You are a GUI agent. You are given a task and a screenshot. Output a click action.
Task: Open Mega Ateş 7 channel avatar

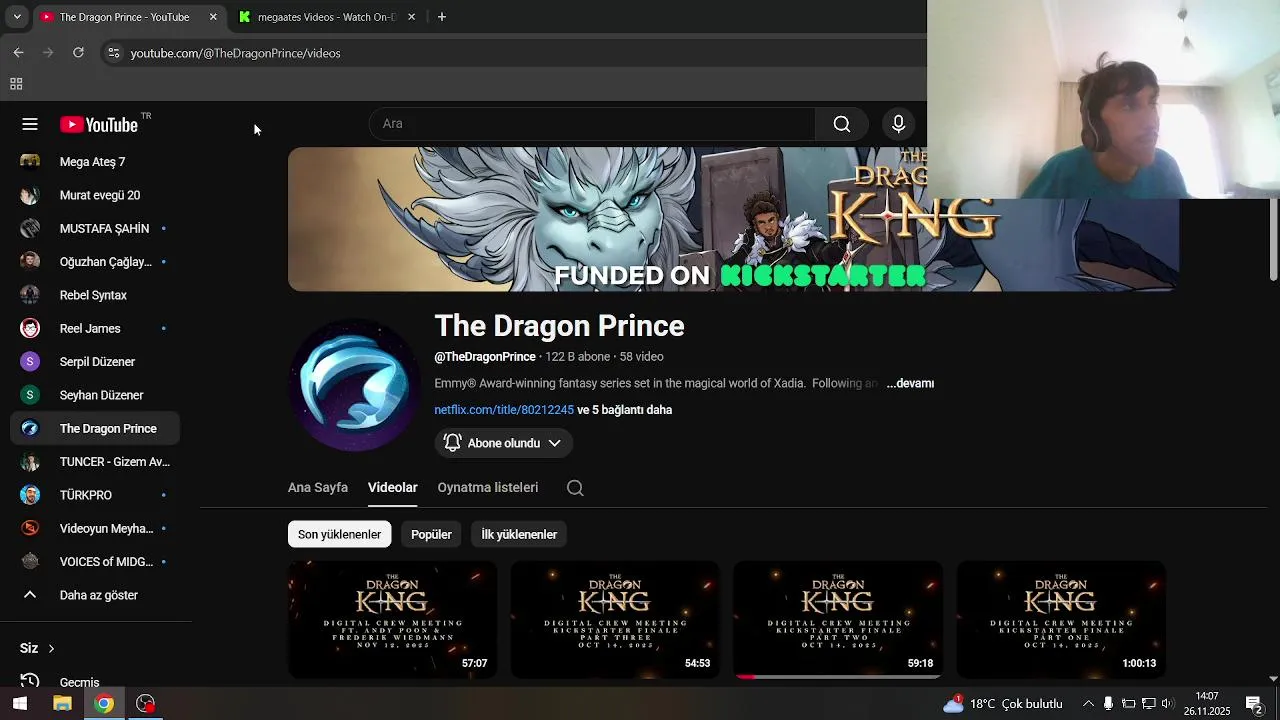point(30,162)
